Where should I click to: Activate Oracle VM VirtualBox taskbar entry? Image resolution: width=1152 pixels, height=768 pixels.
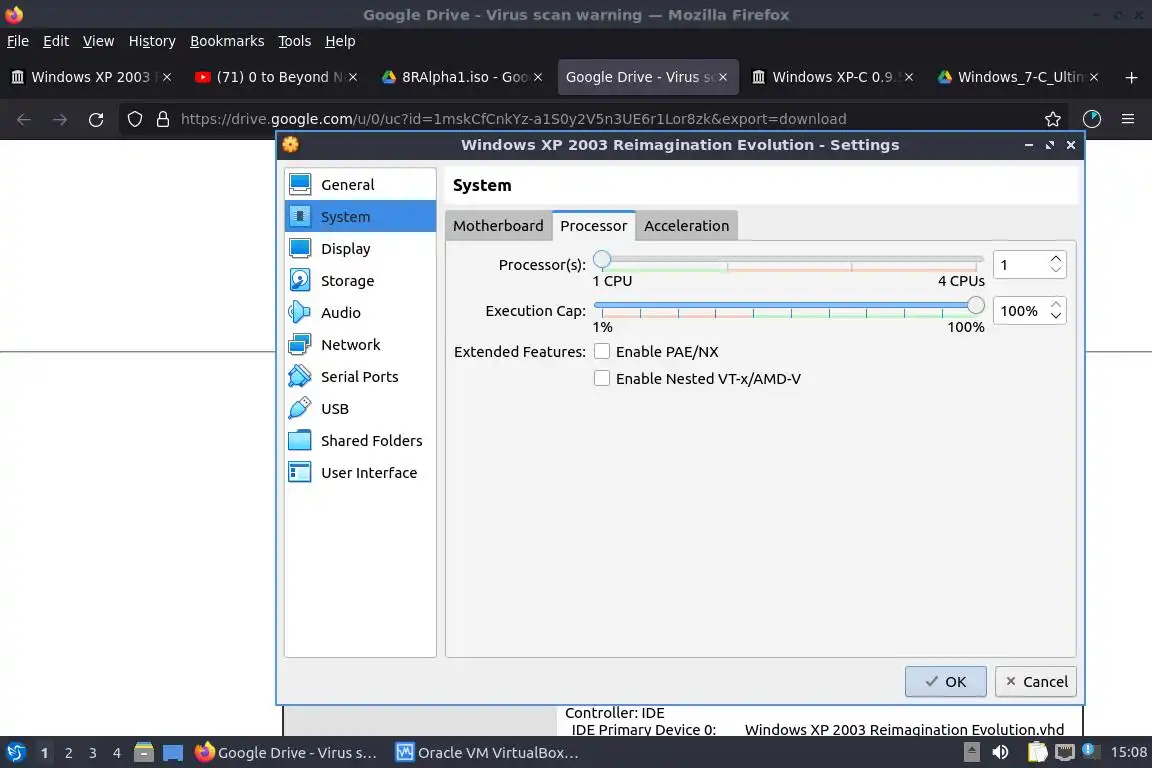pos(487,753)
